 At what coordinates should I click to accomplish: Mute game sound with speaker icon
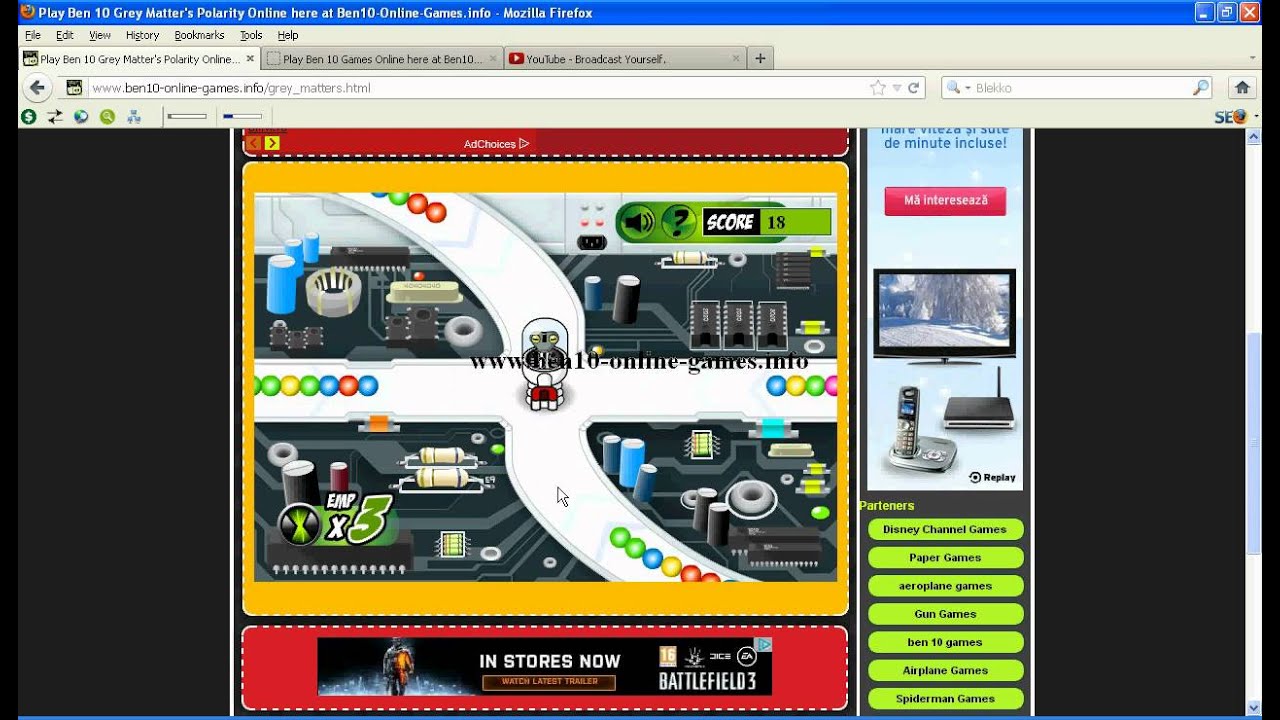637,222
